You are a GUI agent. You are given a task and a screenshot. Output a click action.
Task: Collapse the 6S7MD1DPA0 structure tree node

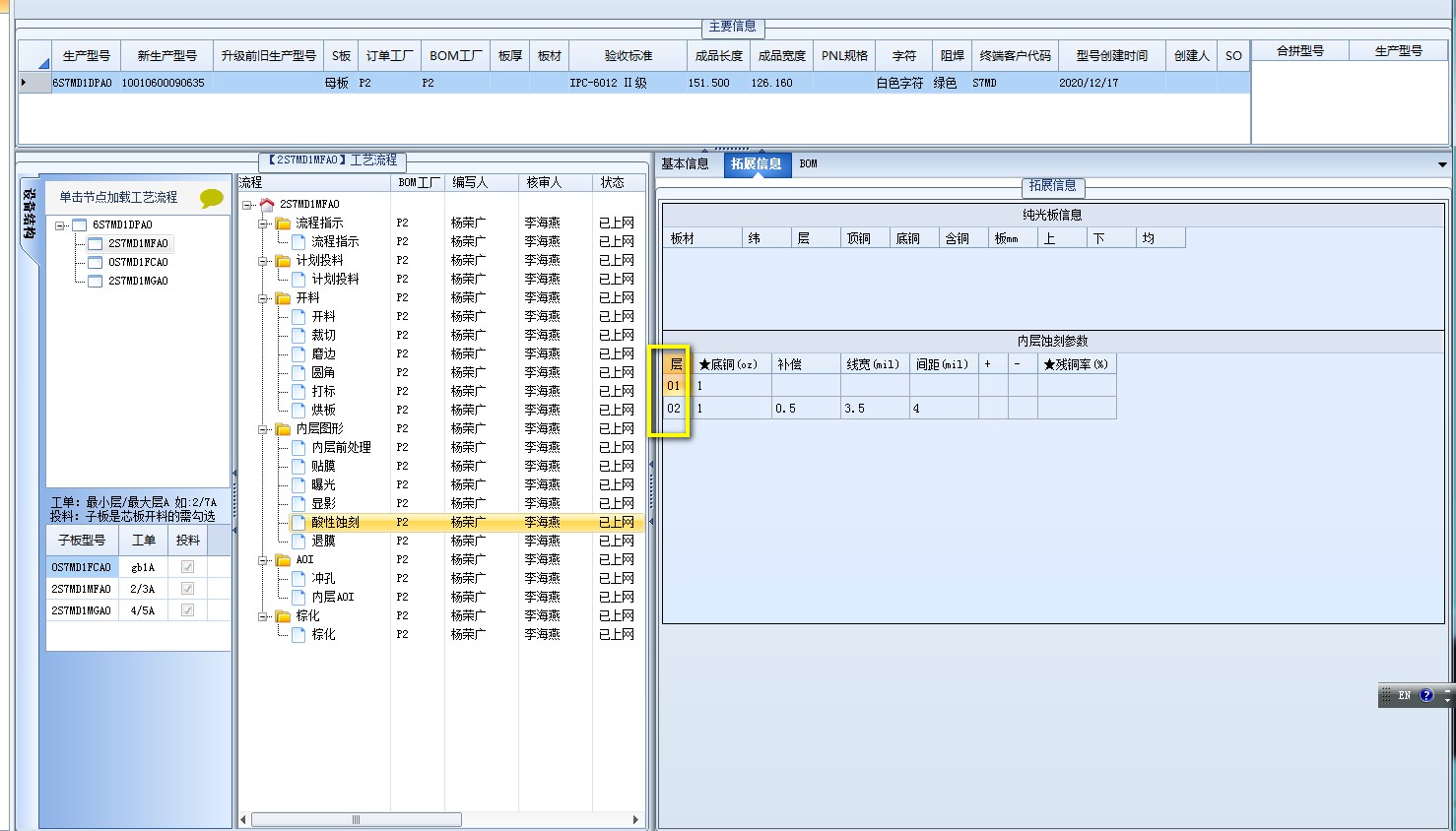pyautogui.click(x=60, y=224)
